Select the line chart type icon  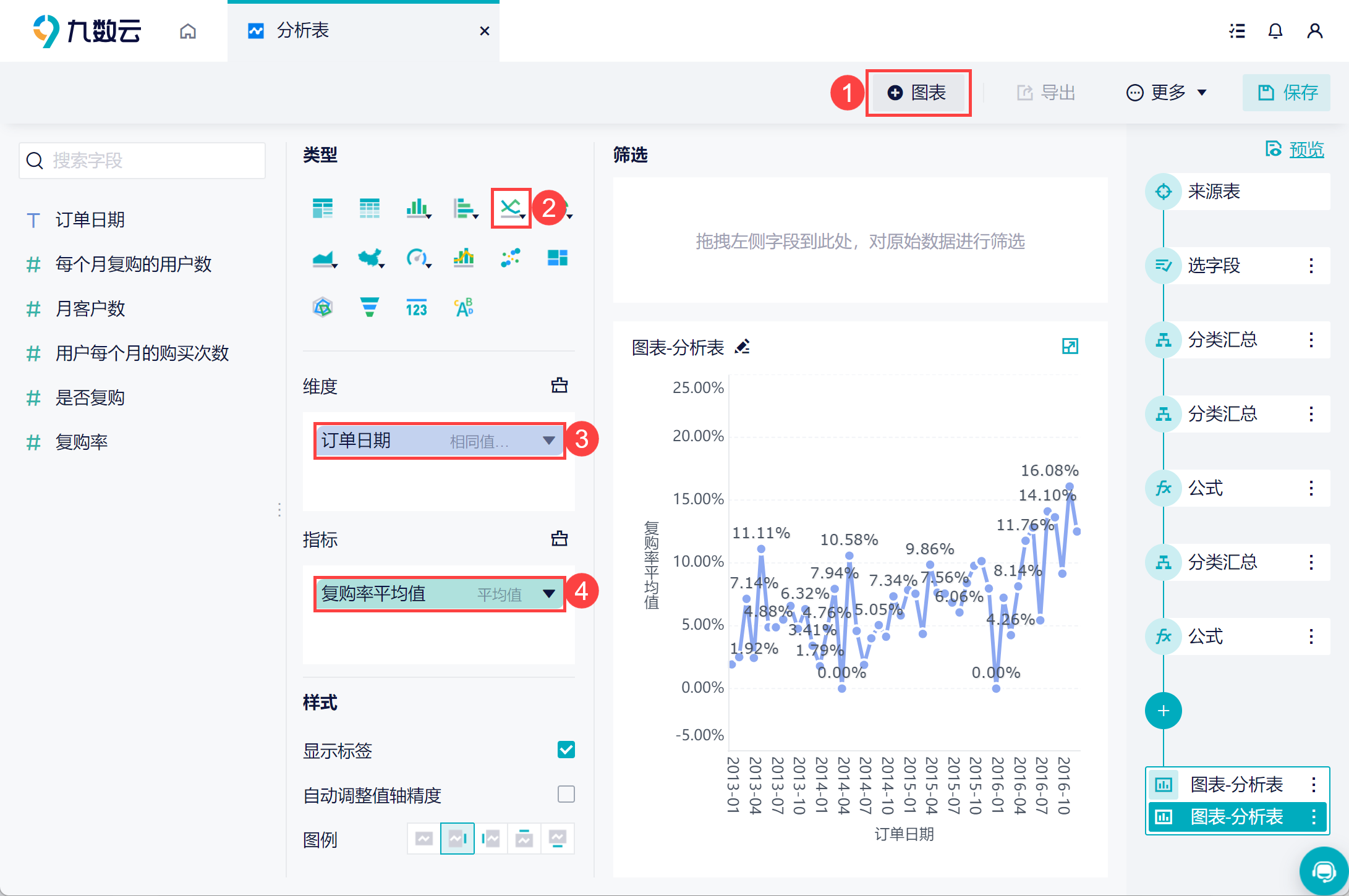(x=511, y=208)
